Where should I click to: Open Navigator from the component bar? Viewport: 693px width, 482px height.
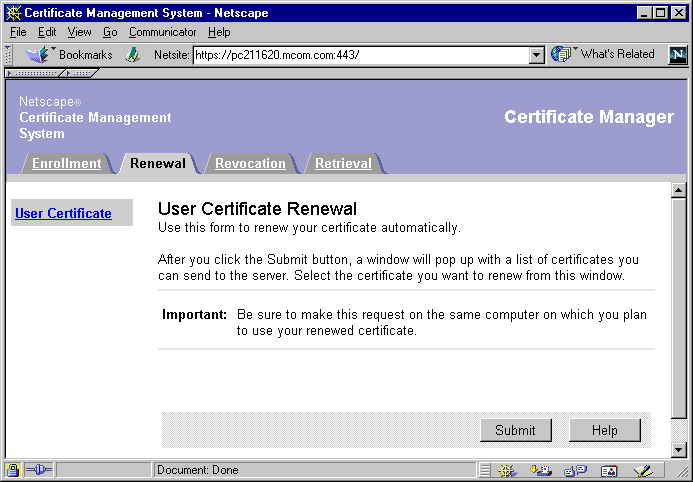click(507, 471)
